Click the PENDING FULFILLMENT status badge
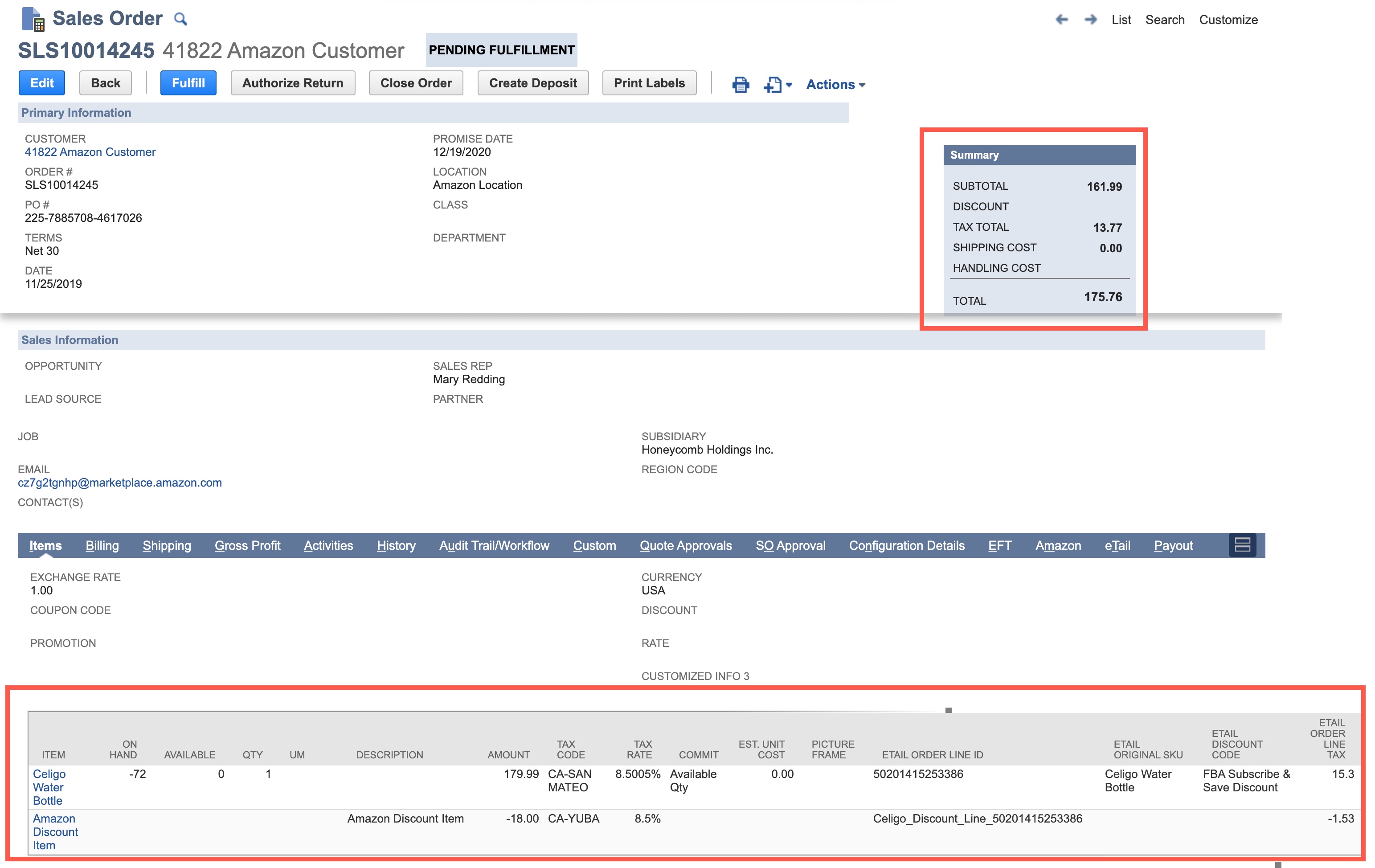The height and width of the screenshot is (868, 1375). tap(501, 49)
